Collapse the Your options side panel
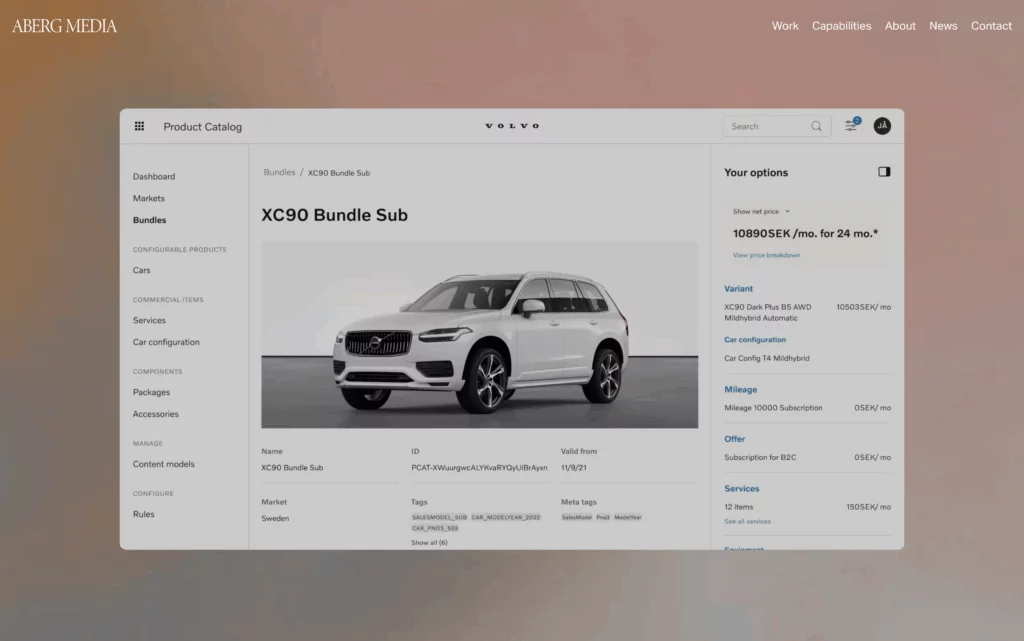 (x=884, y=172)
